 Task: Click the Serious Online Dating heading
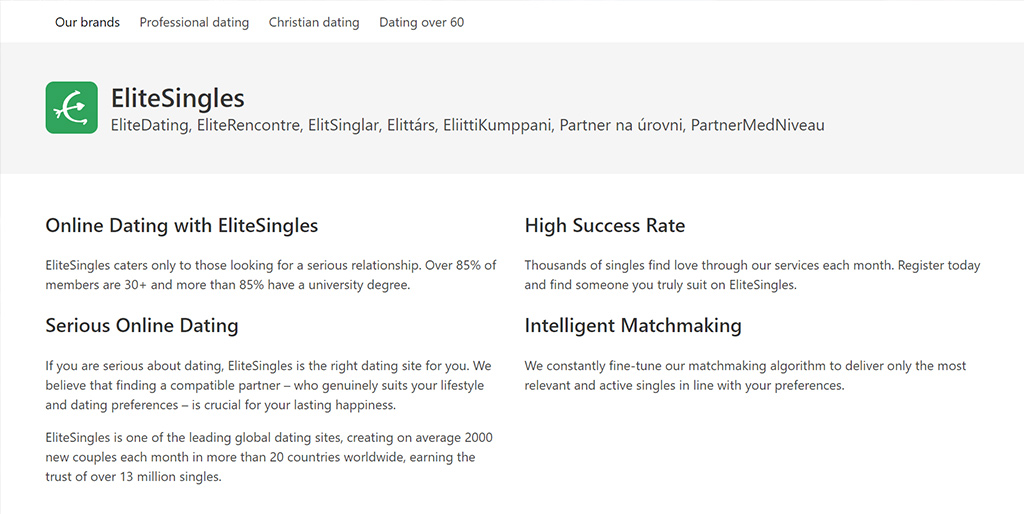(x=142, y=326)
